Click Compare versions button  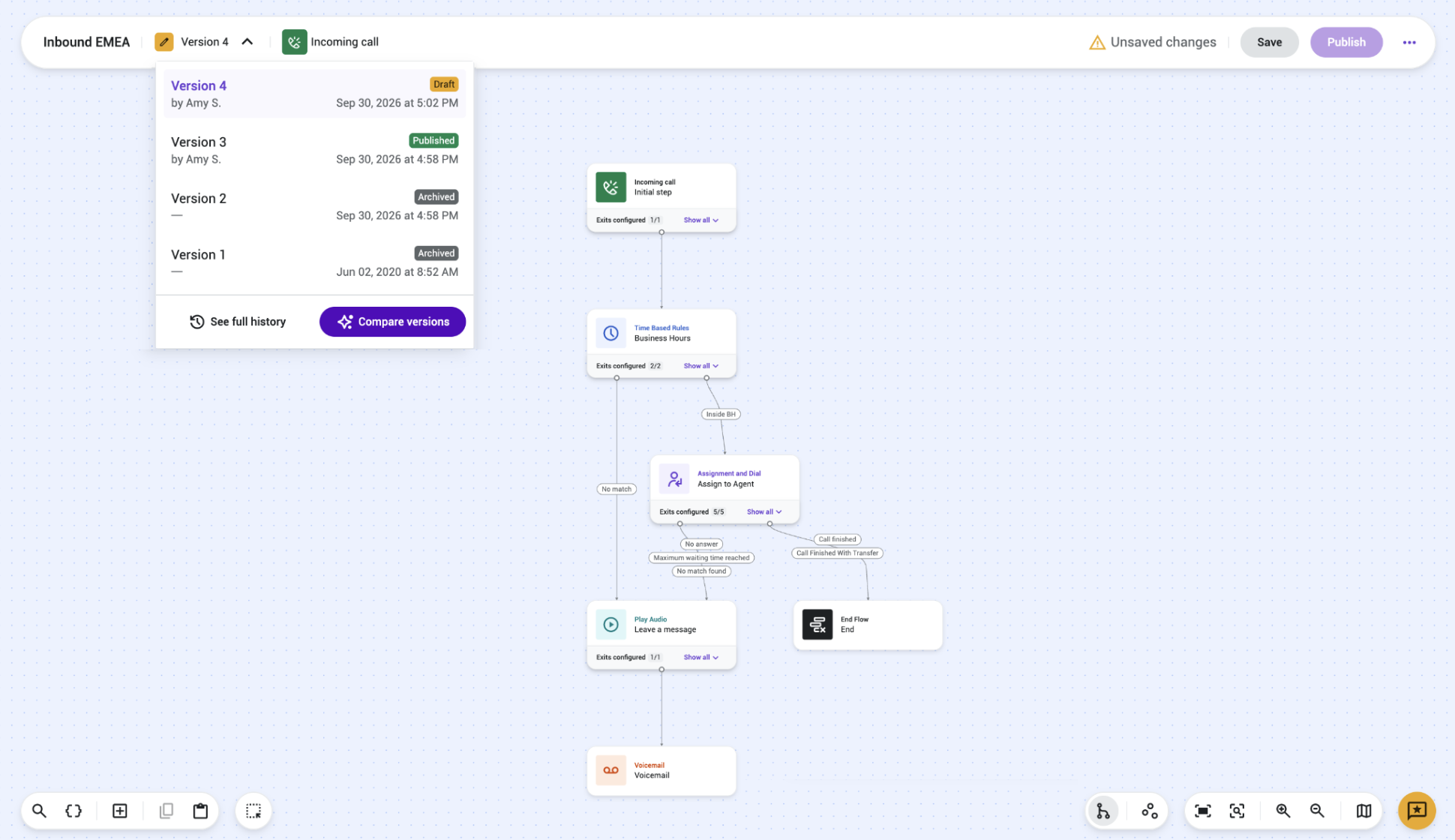coord(392,322)
